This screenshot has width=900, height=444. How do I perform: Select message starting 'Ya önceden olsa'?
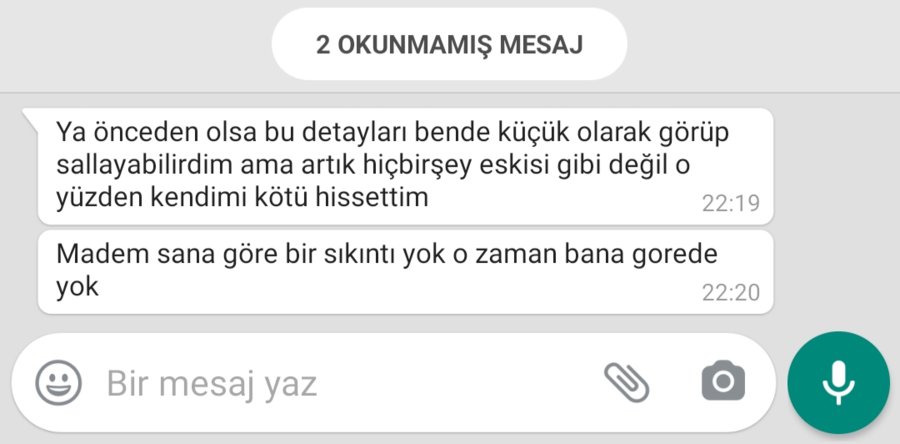405,166
